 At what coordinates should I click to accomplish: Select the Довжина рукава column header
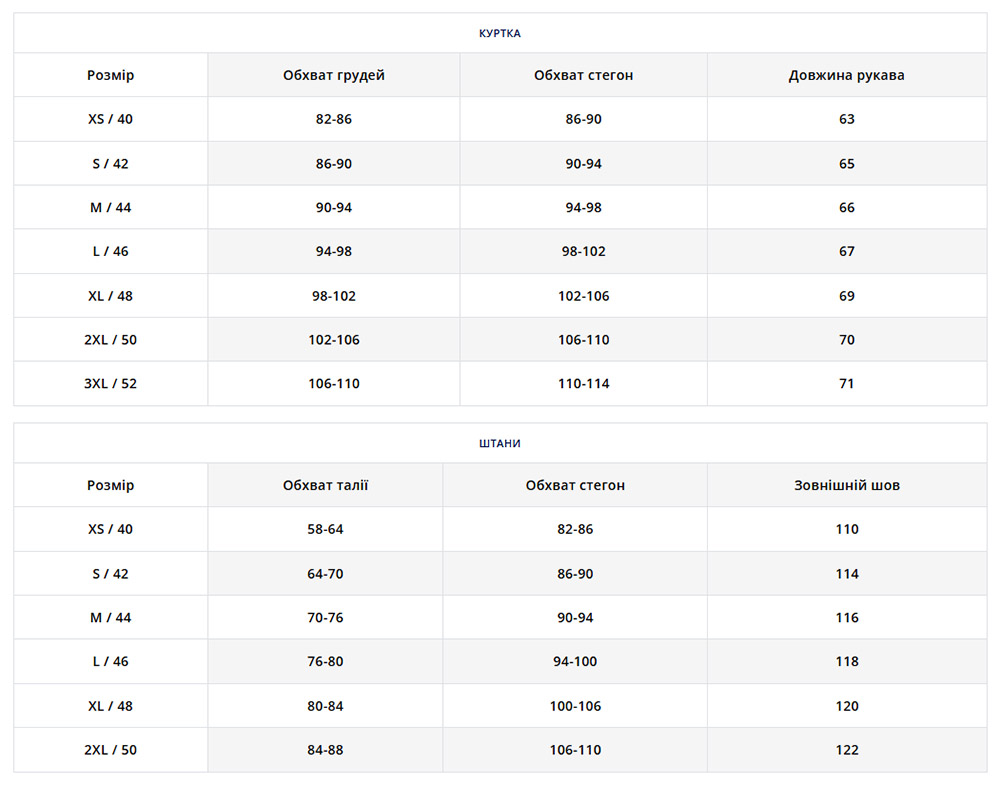point(846,75)
